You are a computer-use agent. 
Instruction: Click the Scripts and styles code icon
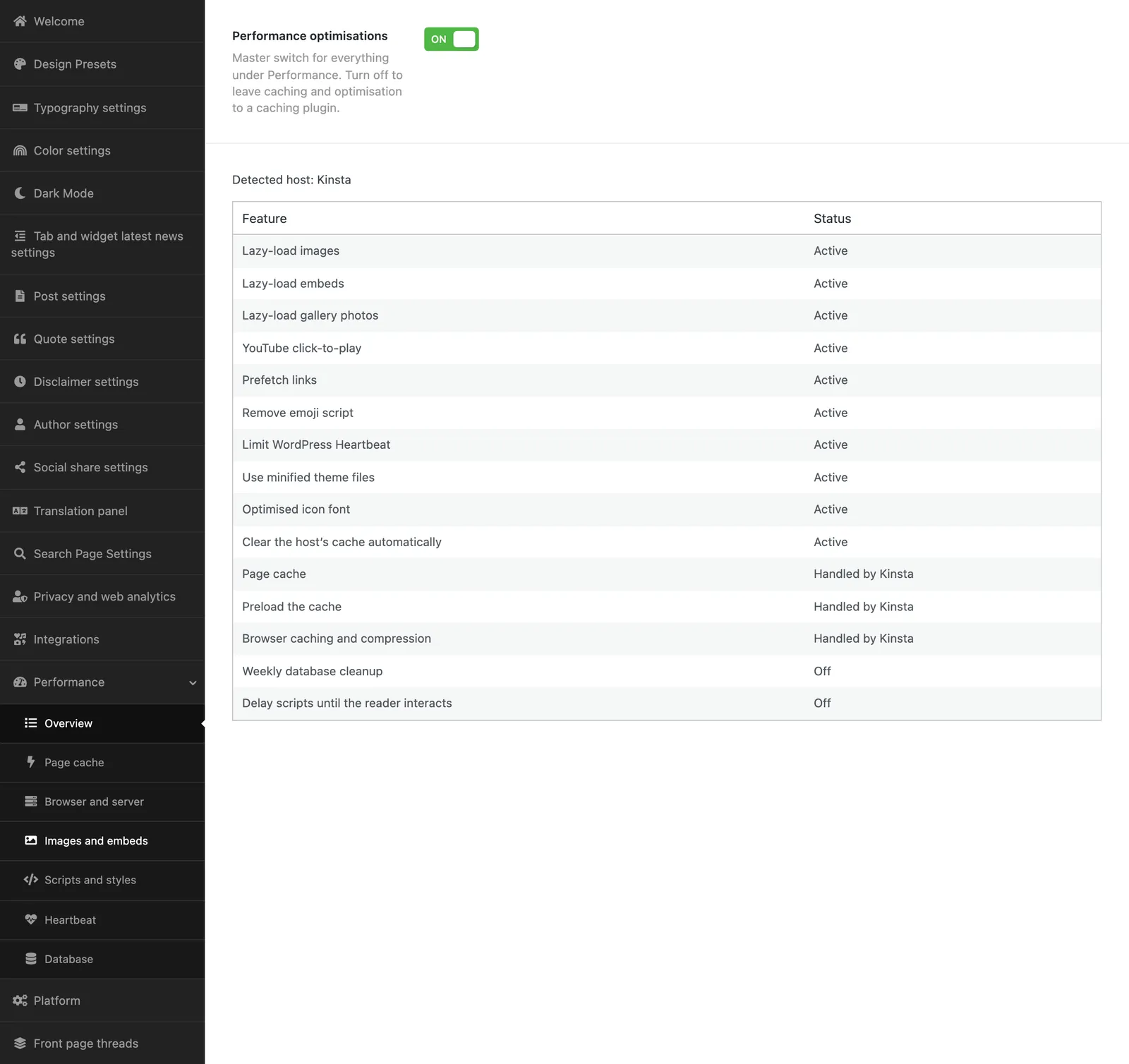click(31, 880)
